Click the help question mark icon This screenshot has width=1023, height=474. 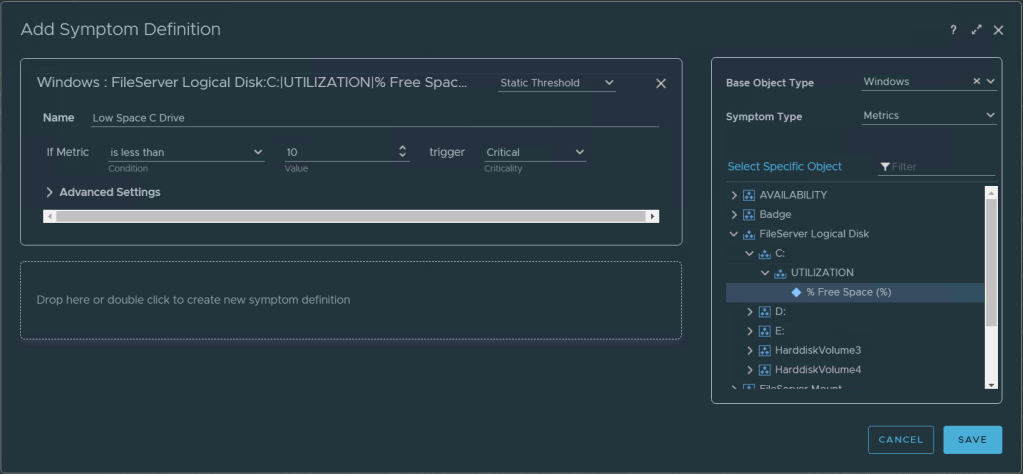[954, 30]
